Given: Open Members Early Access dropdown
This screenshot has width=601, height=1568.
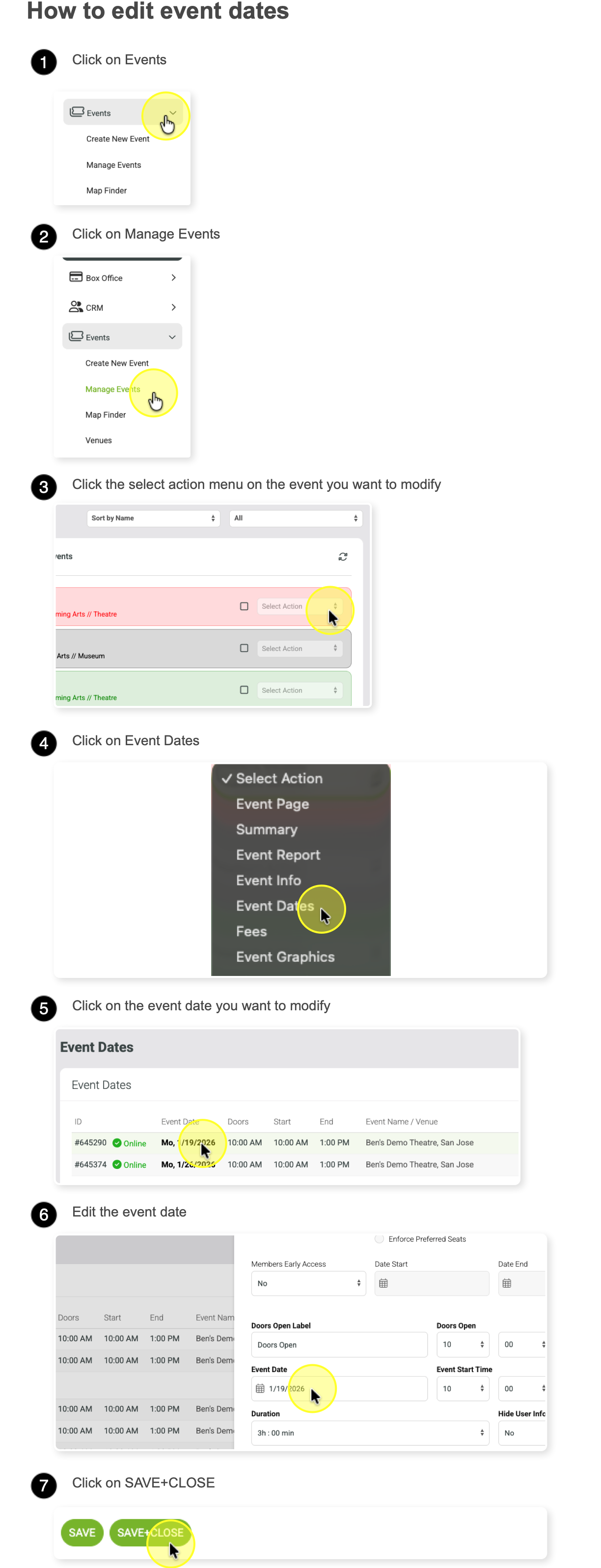Looking at the screenshot, I should (x=308, y=1283).
